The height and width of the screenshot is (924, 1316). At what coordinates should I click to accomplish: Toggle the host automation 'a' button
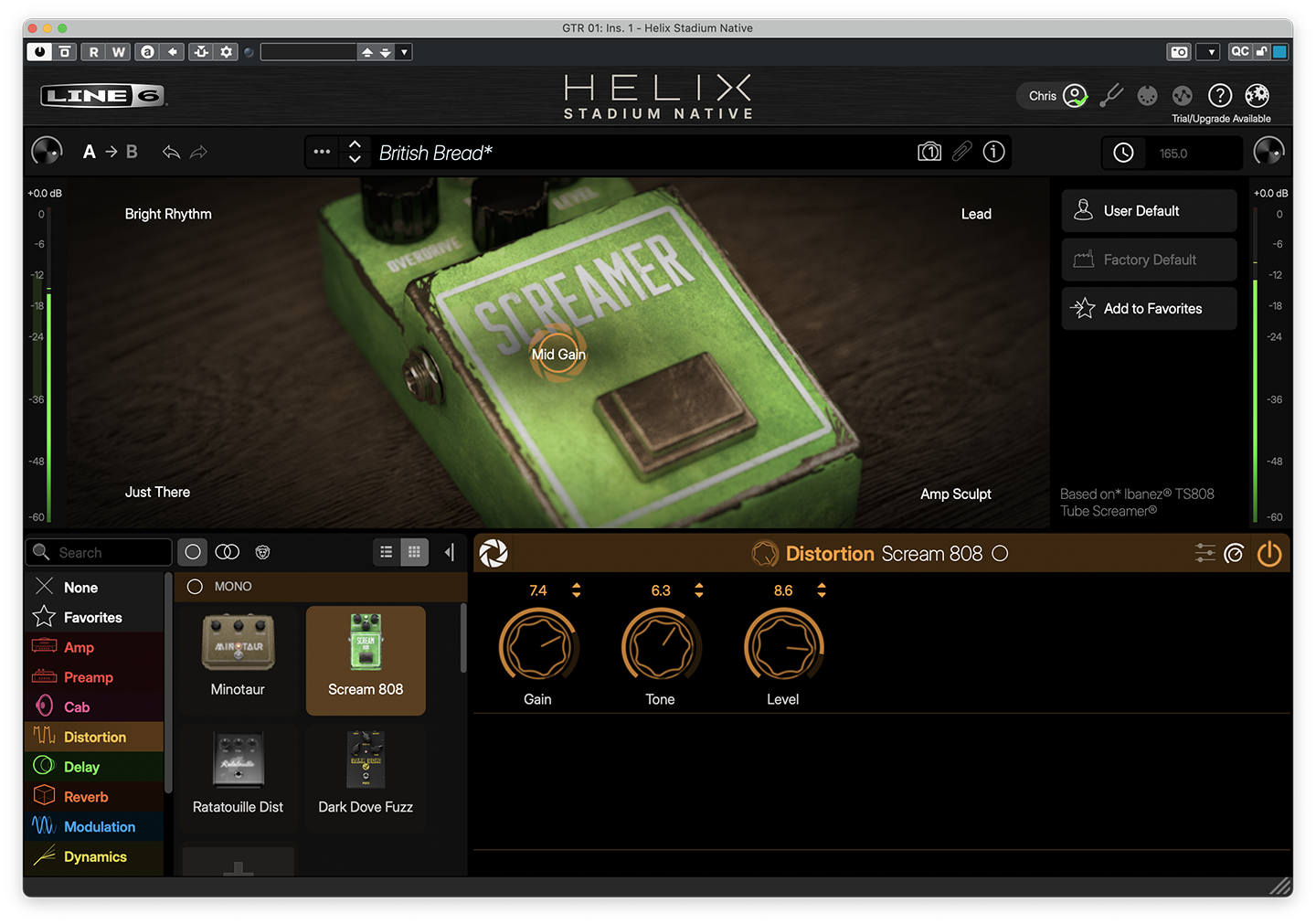click(147, 52)
